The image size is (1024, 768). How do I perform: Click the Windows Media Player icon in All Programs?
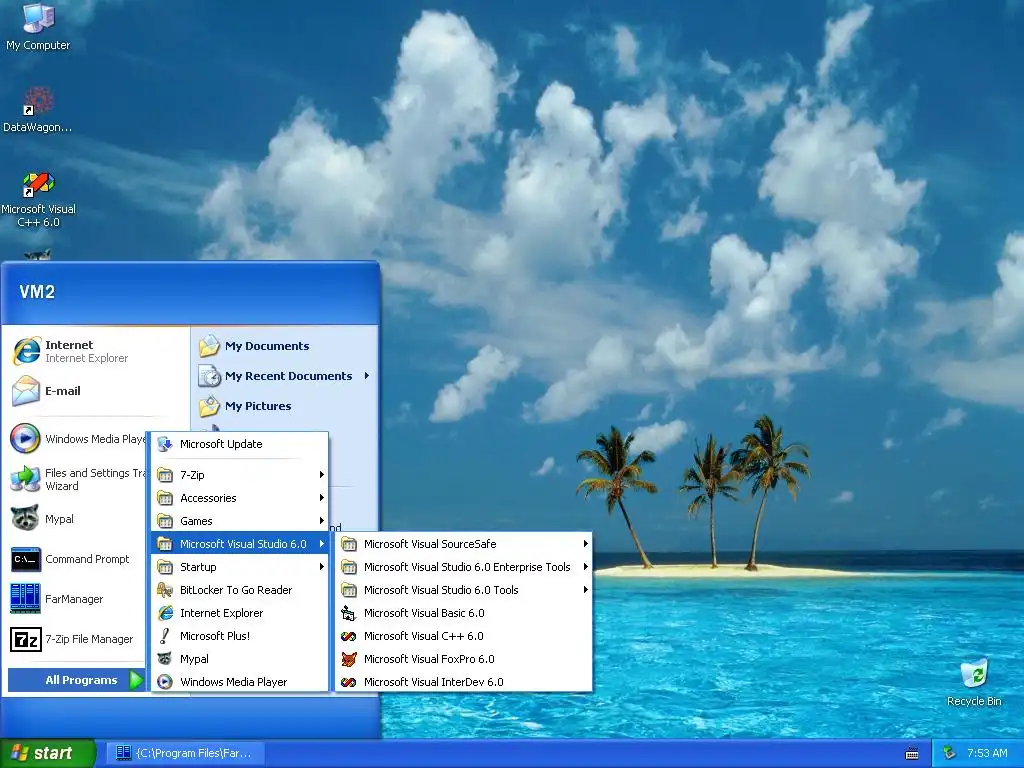tap(165, 682)
